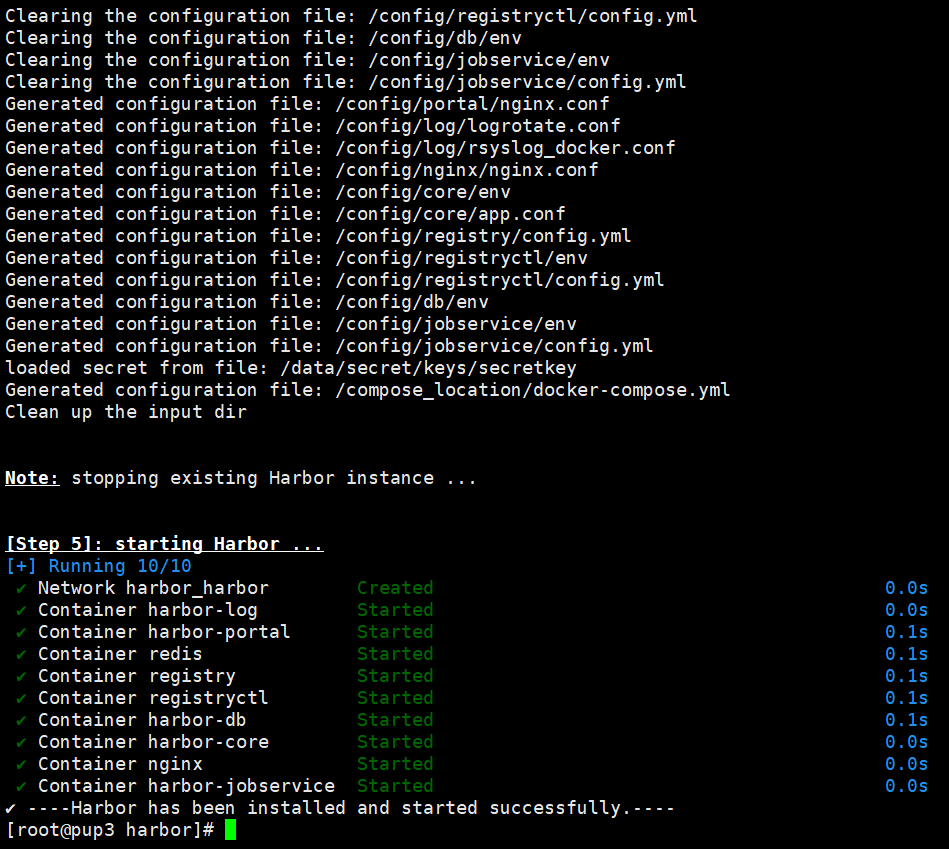The image size is (949, 849).
Task: Click 'Container nginx' row text
Action: [120, 764]
